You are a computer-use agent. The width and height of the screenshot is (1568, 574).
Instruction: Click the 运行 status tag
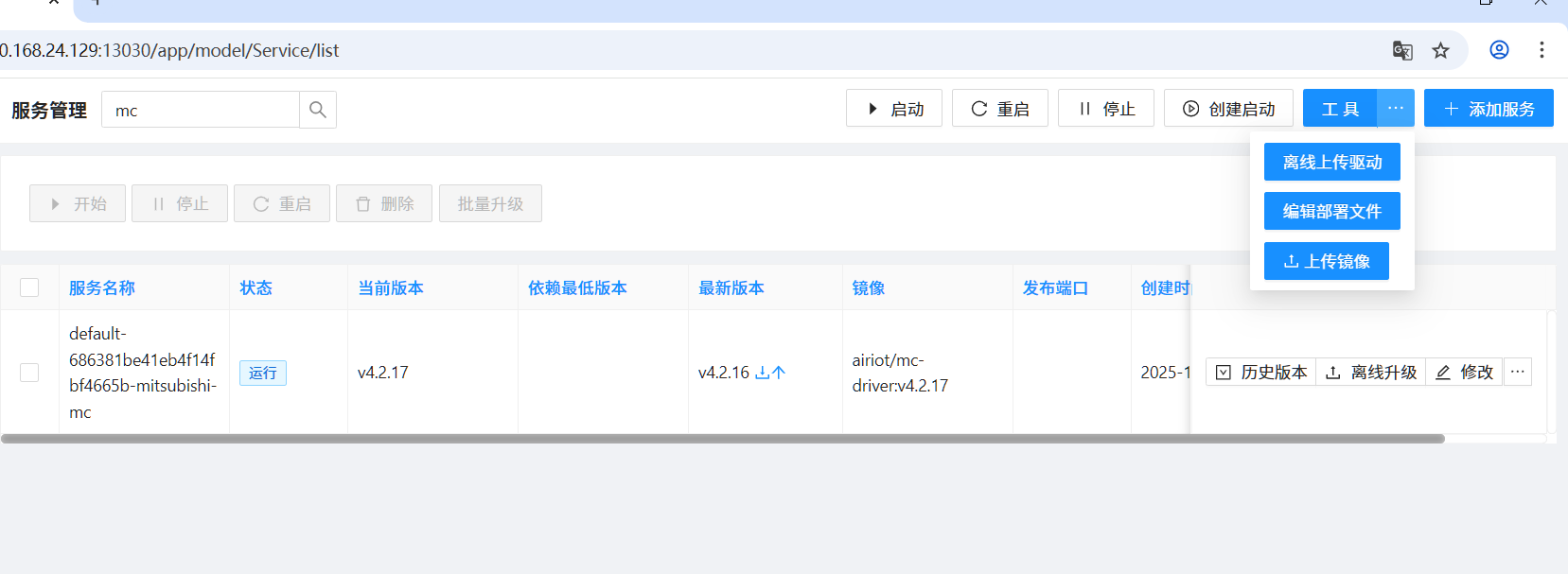tap(262, 373)
